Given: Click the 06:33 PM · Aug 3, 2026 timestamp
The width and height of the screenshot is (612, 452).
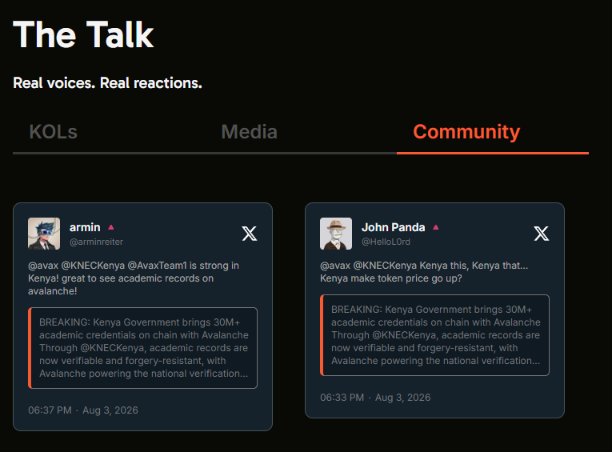Looking at the screenshot, I should coord(375,397).
